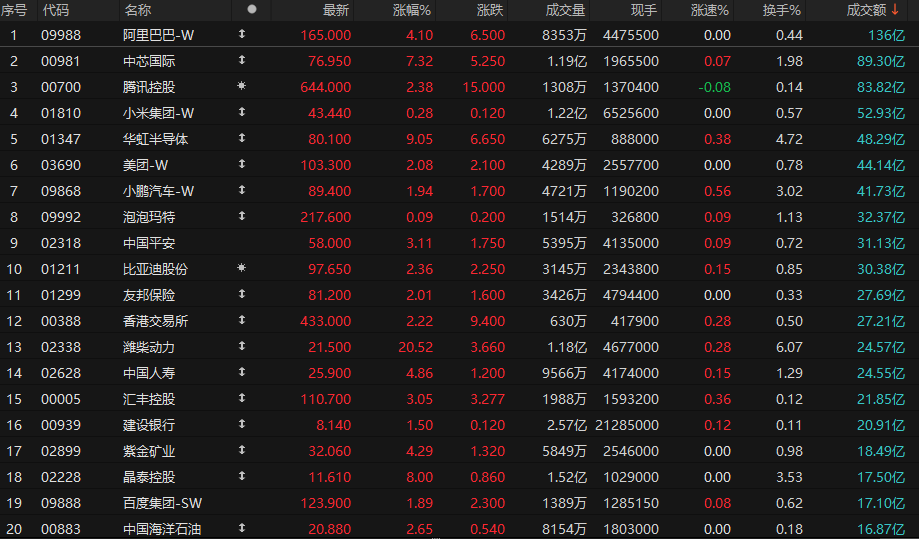The height and width of the screenshot is (539, 919).
Task: Click stock code 09992
Action: (x=61, y=217)
